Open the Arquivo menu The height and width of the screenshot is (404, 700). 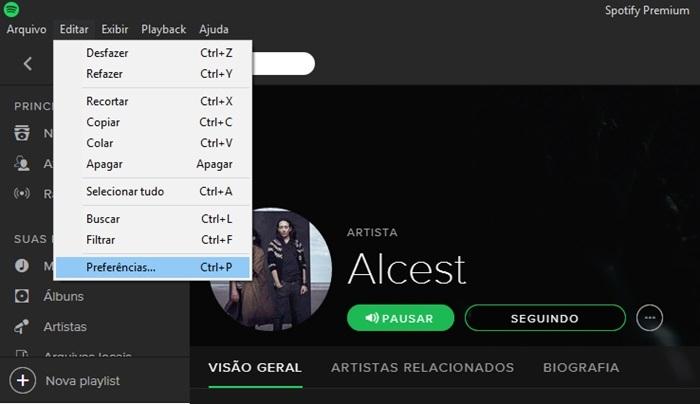pyautogui.click(x=26, y=29)
